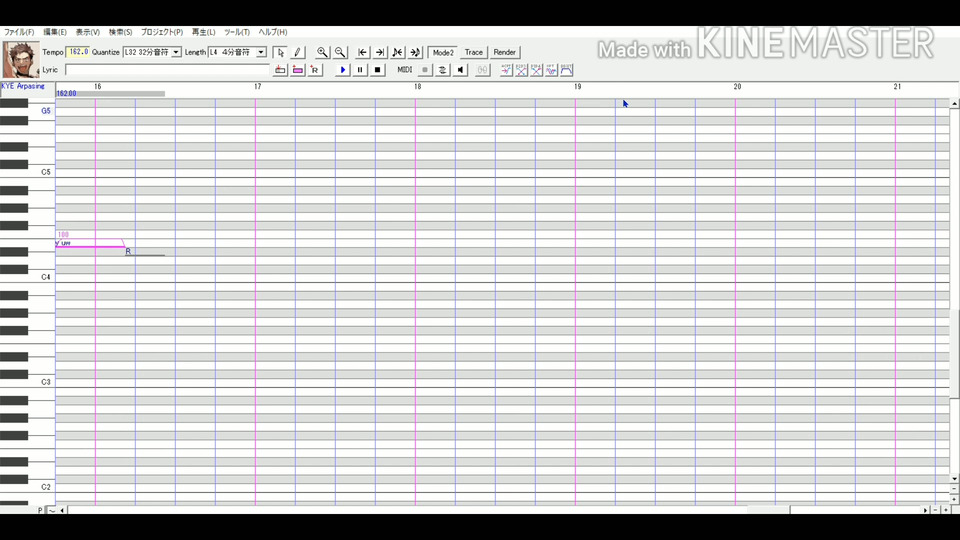The width and height of the screenshot is (960, 540).
Task: Click the pink note block icon
Action: (x=298, y=70)
